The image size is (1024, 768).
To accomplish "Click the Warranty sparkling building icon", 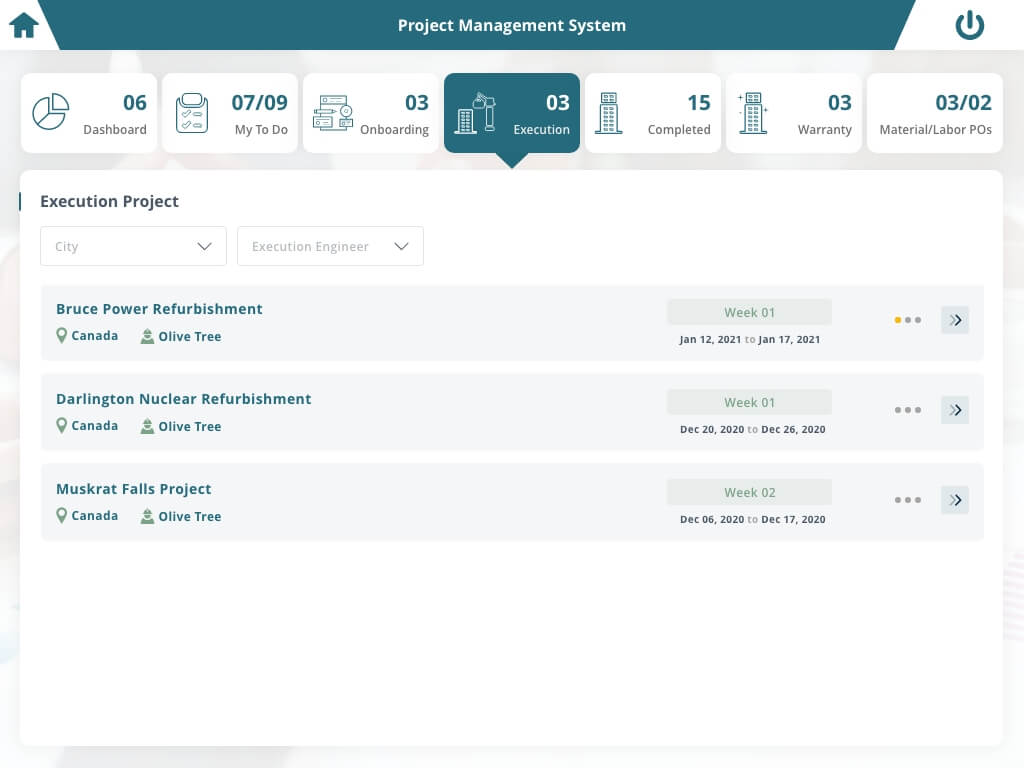I will coord(752,113).
